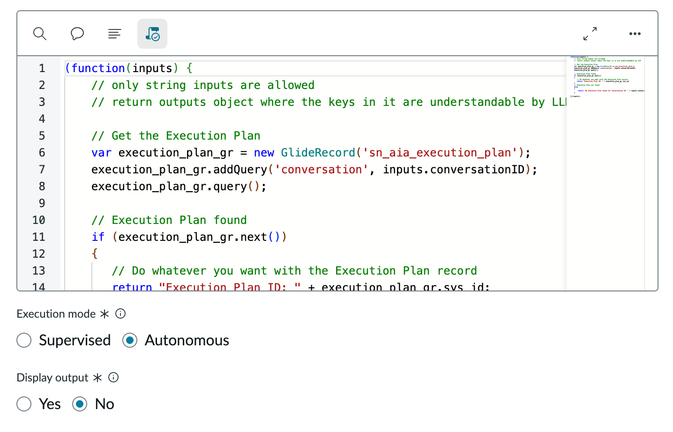Select the Autonomous execution mode
Screen dimensions: 673x432
click(x=130, y=340)
